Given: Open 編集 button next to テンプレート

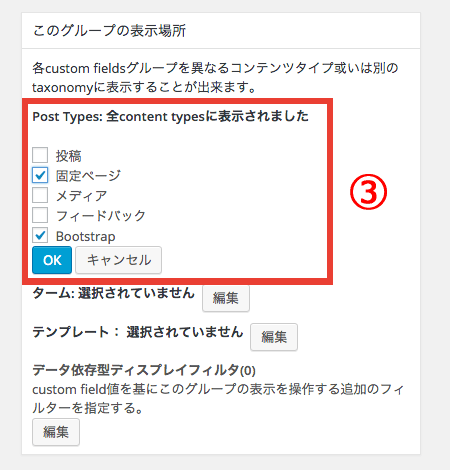Looking at the screenshot, I should pos(274,337).
